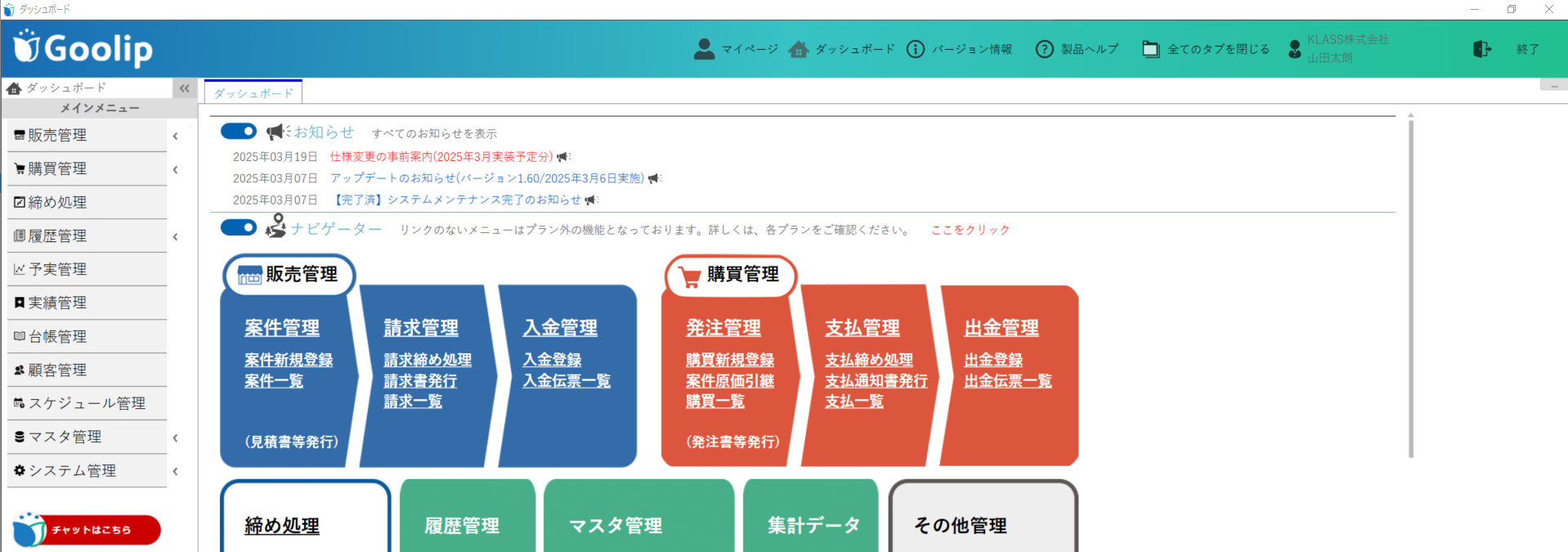Expand 履歴管理 submenu chevron
The width and height of the screenshot is (1568, 552).
point(176,236)
